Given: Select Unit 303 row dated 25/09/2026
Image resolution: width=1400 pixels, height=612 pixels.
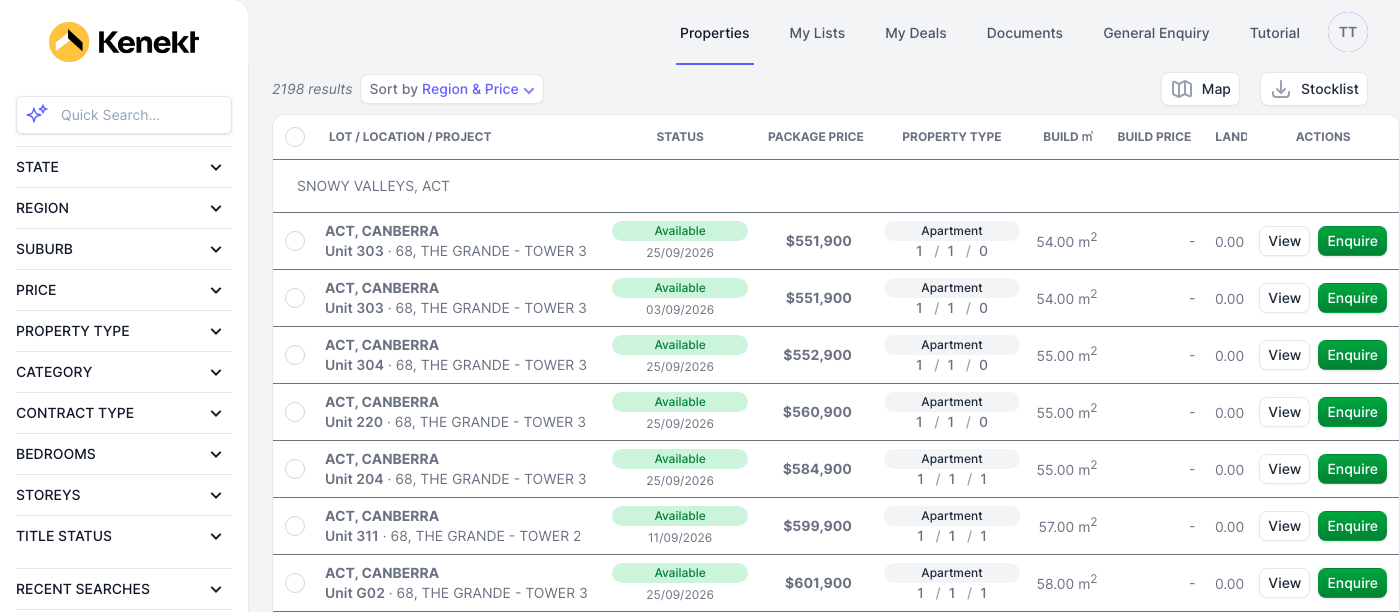Looking at the screenshot, I should pyautogui.click(x=295, y=241).
